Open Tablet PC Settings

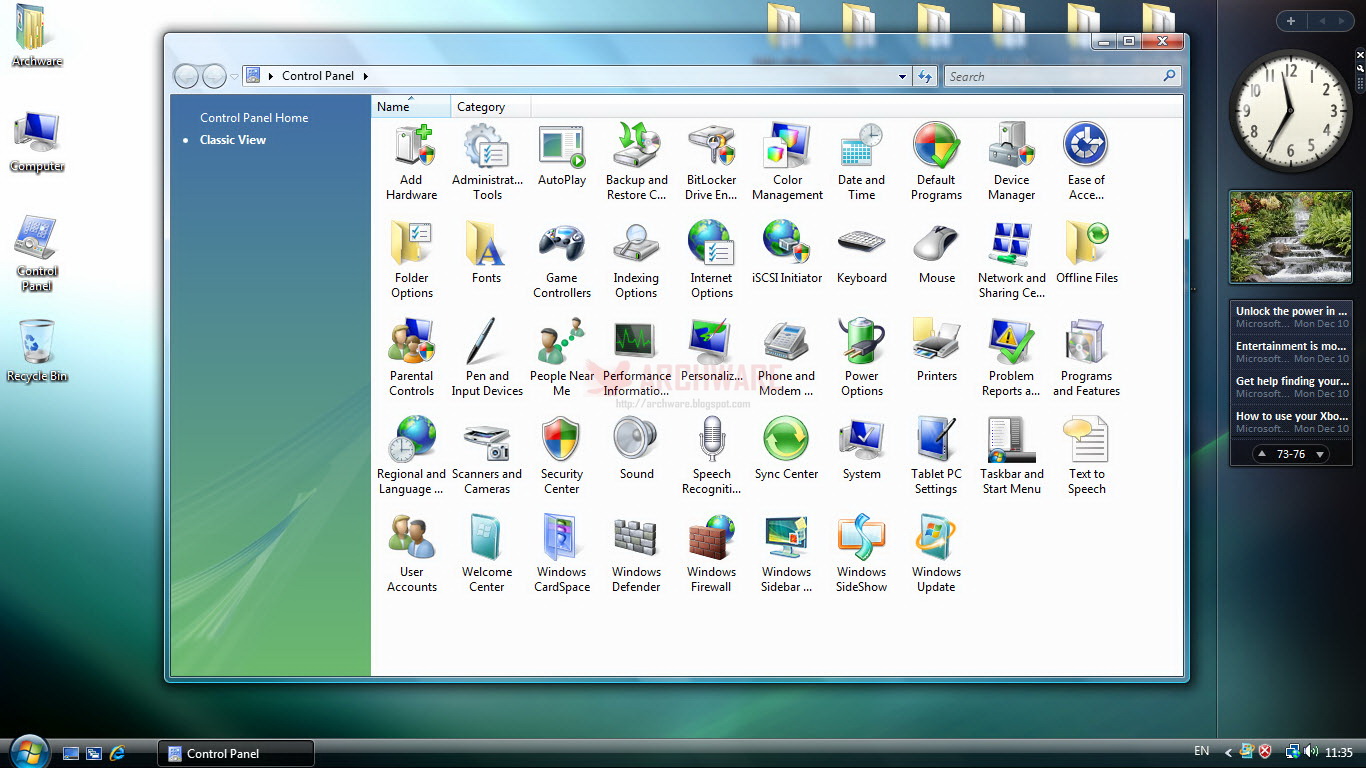click(x=937, y=456)
